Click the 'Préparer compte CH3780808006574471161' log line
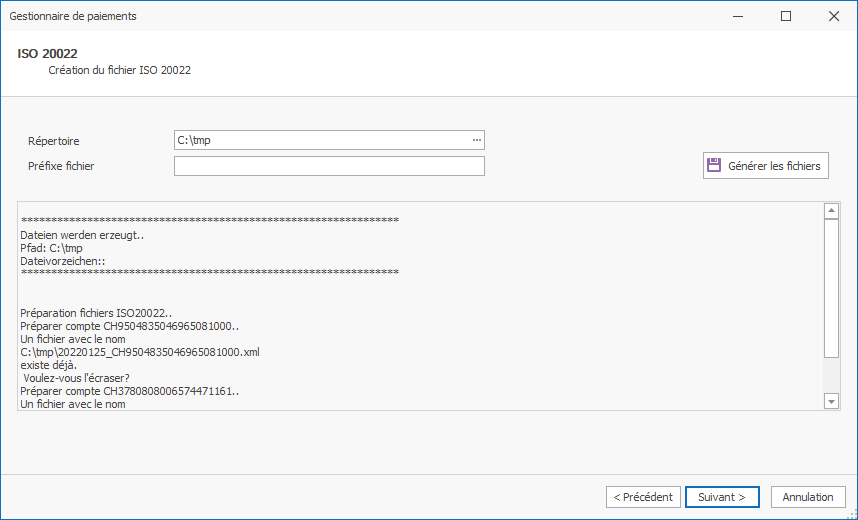Screen dimensions: 858x520 130,392
